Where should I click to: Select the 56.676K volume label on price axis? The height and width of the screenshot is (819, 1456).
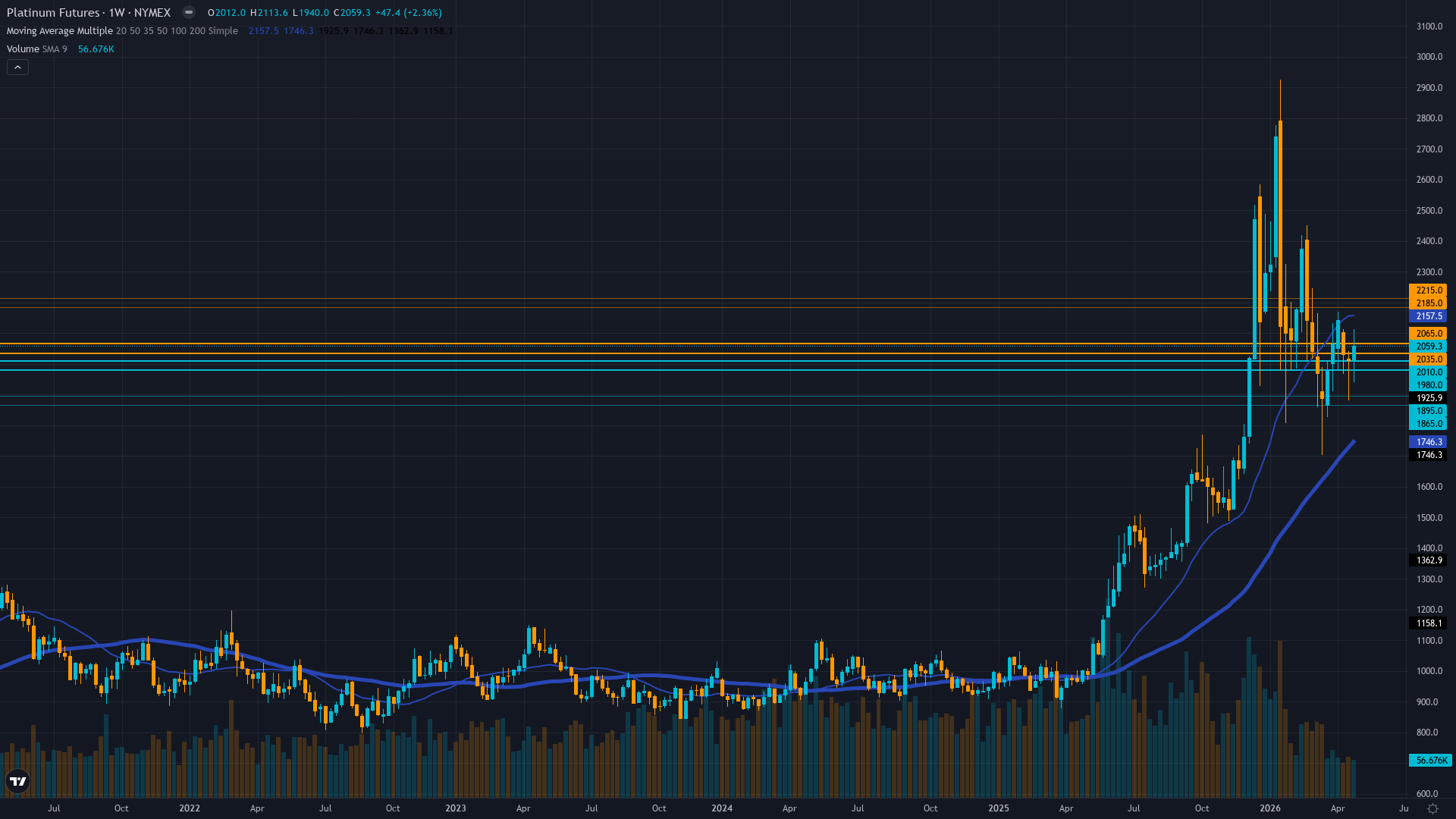pos(1430,761)
